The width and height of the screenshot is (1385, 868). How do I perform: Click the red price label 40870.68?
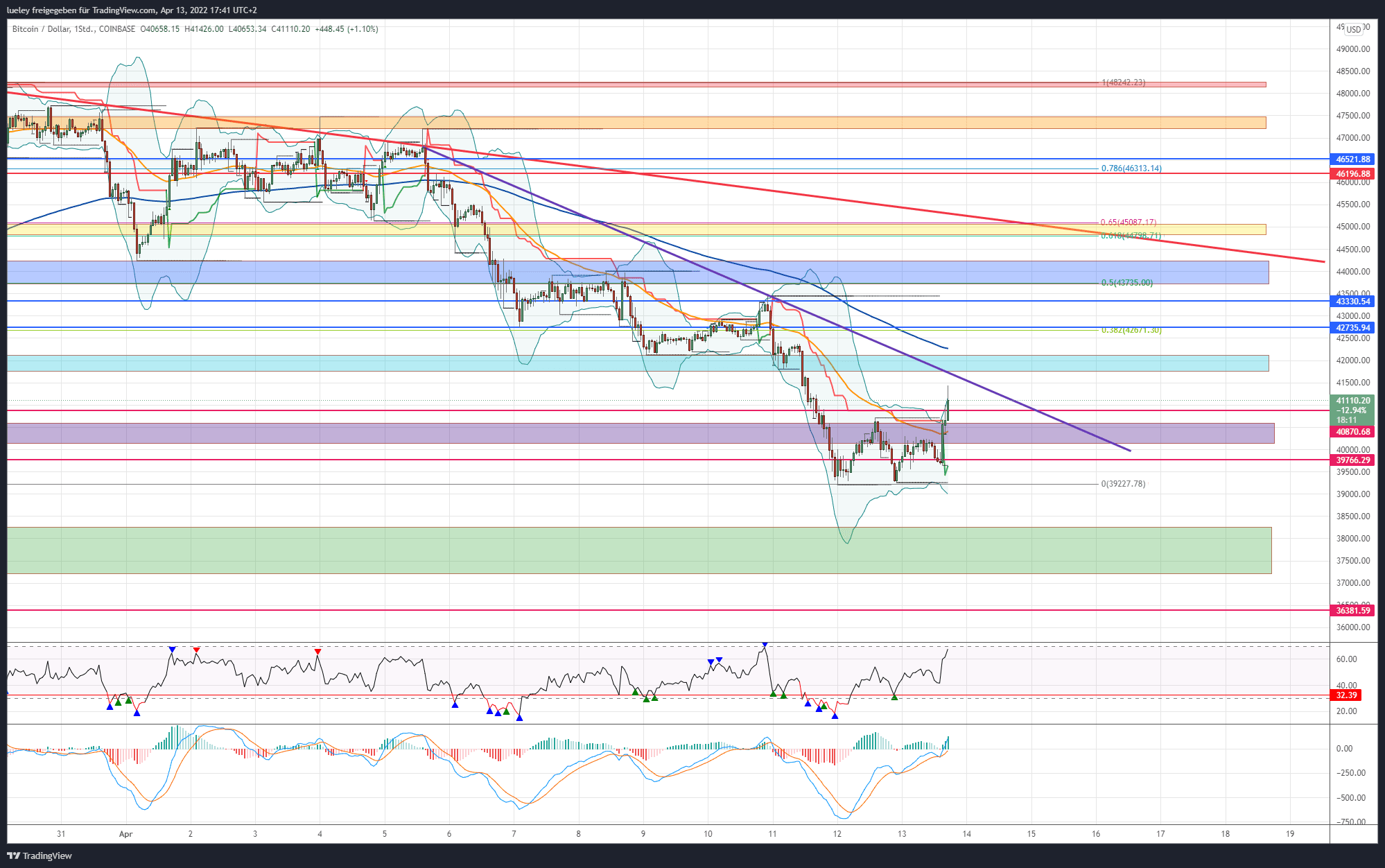1352,432
